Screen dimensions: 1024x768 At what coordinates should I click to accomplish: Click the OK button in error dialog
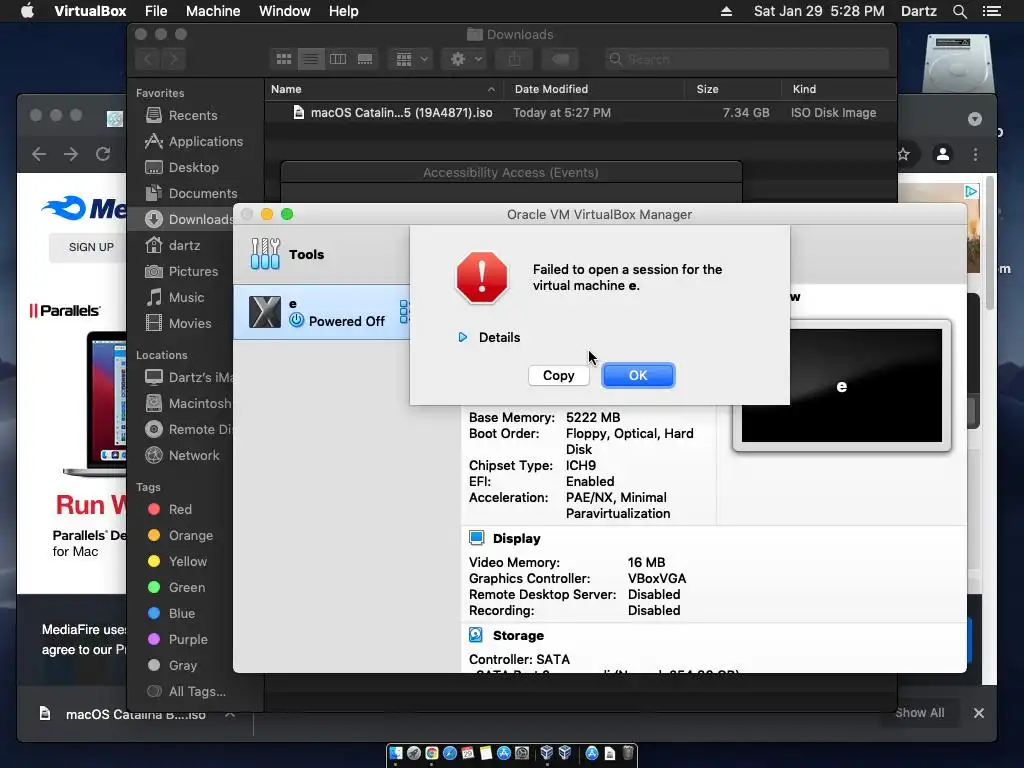coord(638,376)
